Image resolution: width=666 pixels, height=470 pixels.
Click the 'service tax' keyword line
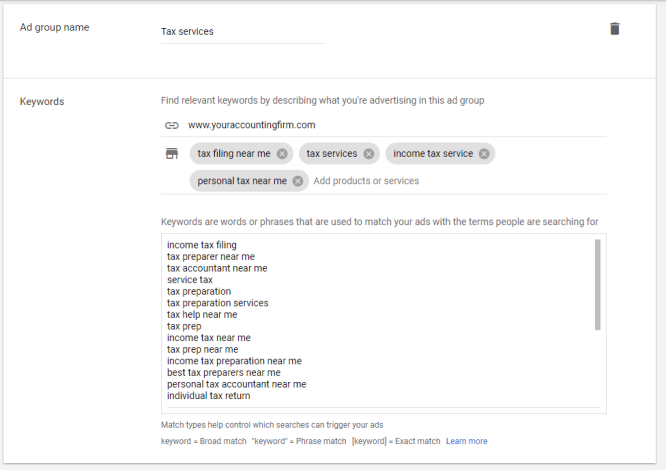(190, 280)
